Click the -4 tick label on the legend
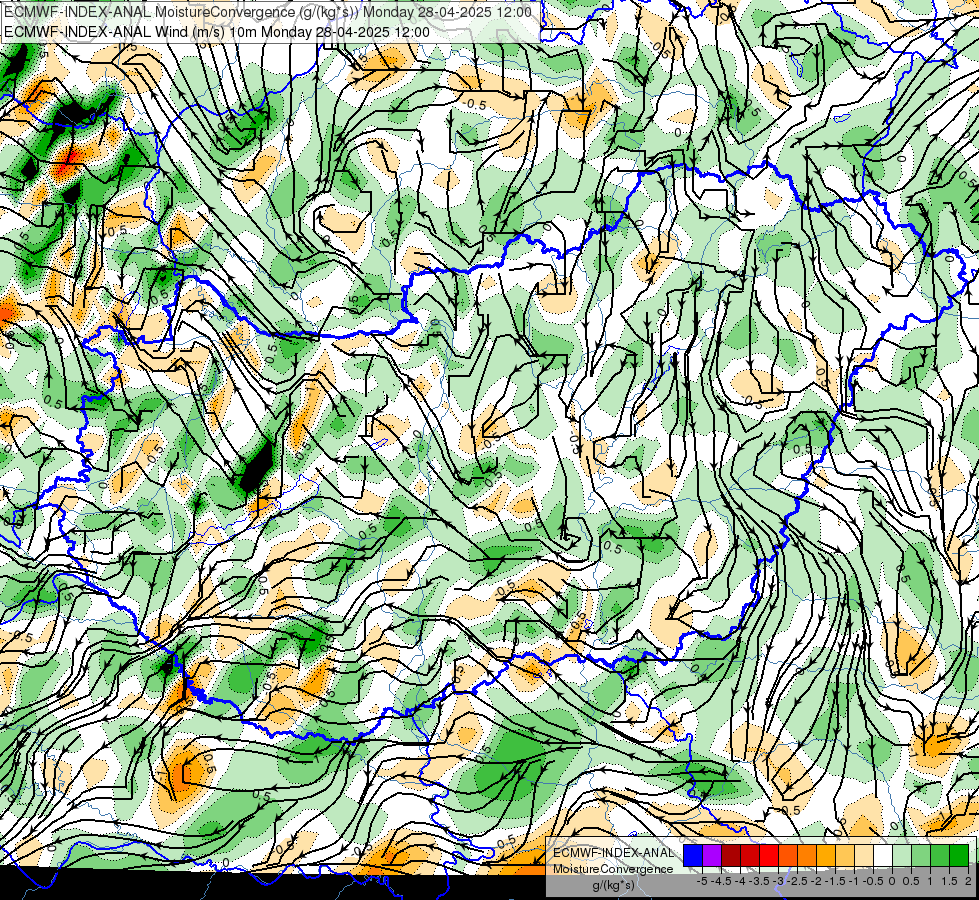The height and width of the screenshot is (900, 979). pyautogui.click(x=740, y=881)
